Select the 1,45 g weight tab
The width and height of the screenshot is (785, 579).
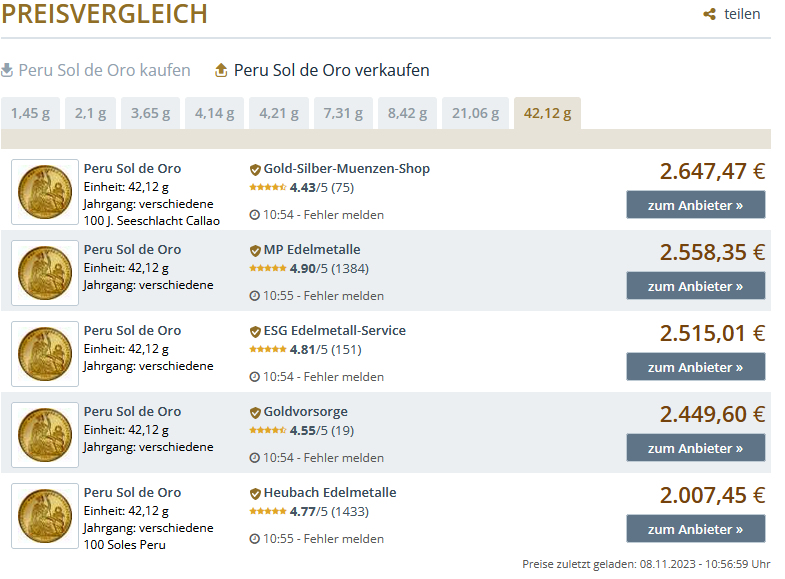[30, 113]
